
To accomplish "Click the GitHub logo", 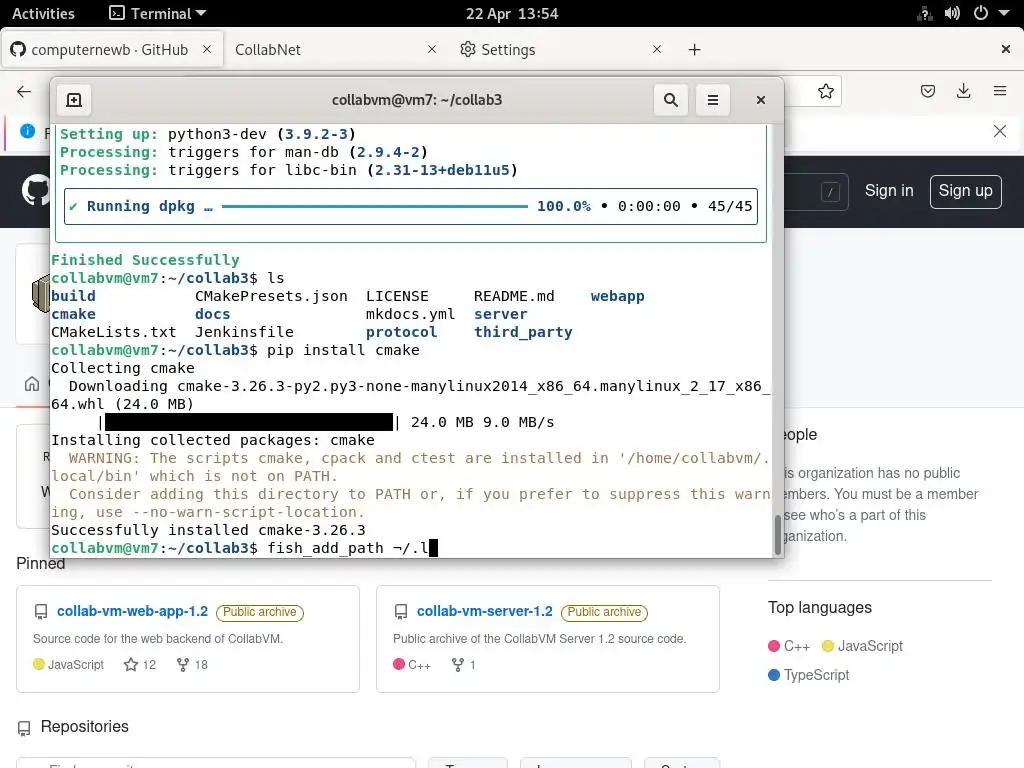I will pyautogui.click(x=35, y=191).
